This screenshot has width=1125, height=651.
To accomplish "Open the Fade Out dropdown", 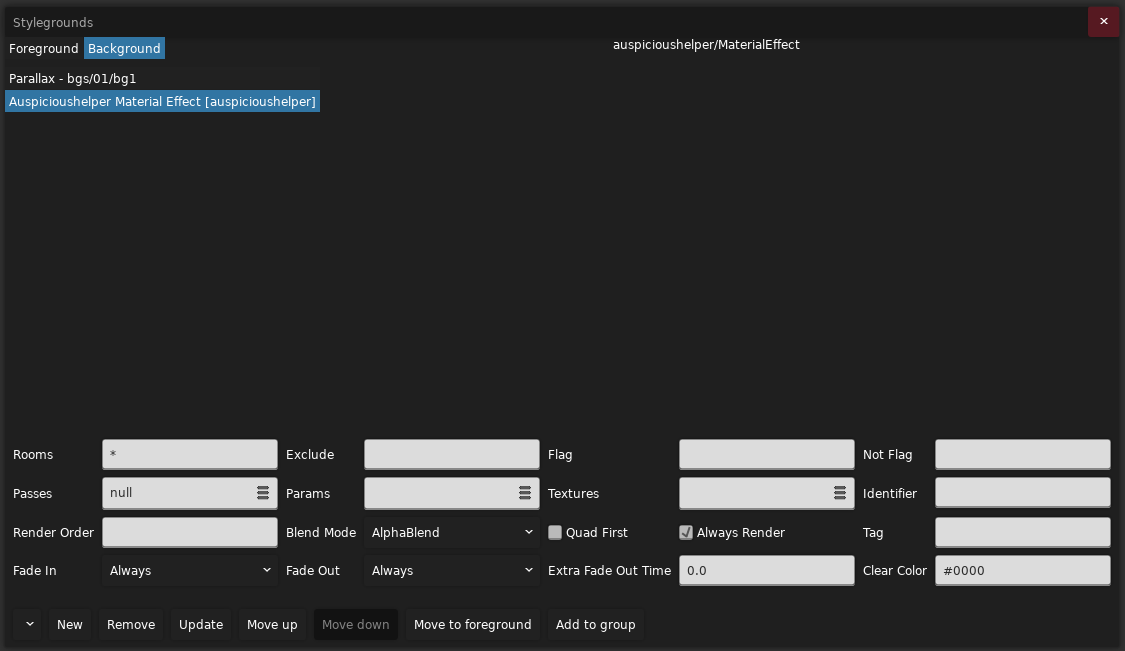I will pyautogui.click(x=452, y=571).
